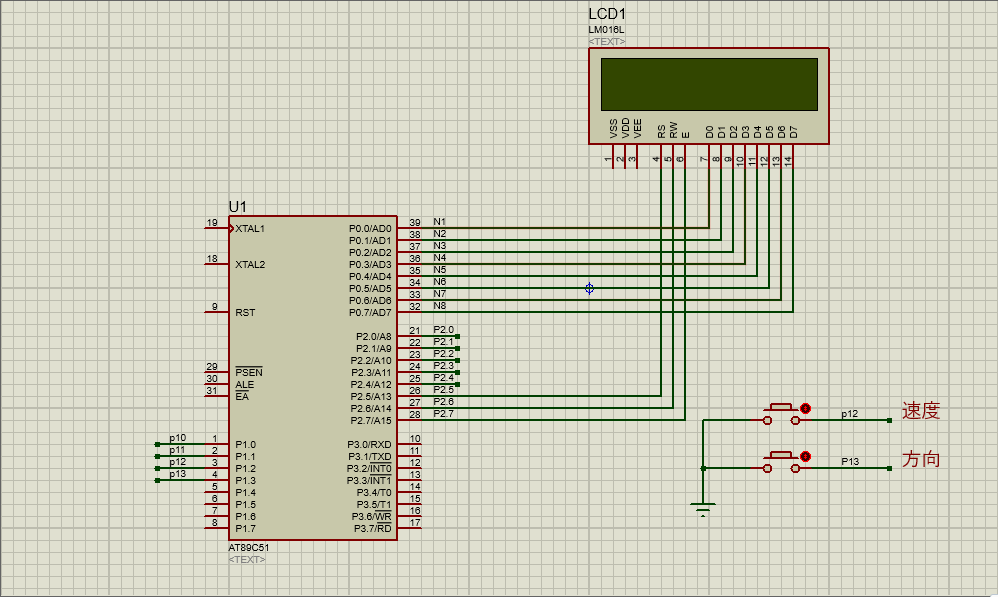Image resolution: width=998 pixels, height=597 pixels.
Task: Click the P3.0/RXD pin name
Action: pos(369,444)
